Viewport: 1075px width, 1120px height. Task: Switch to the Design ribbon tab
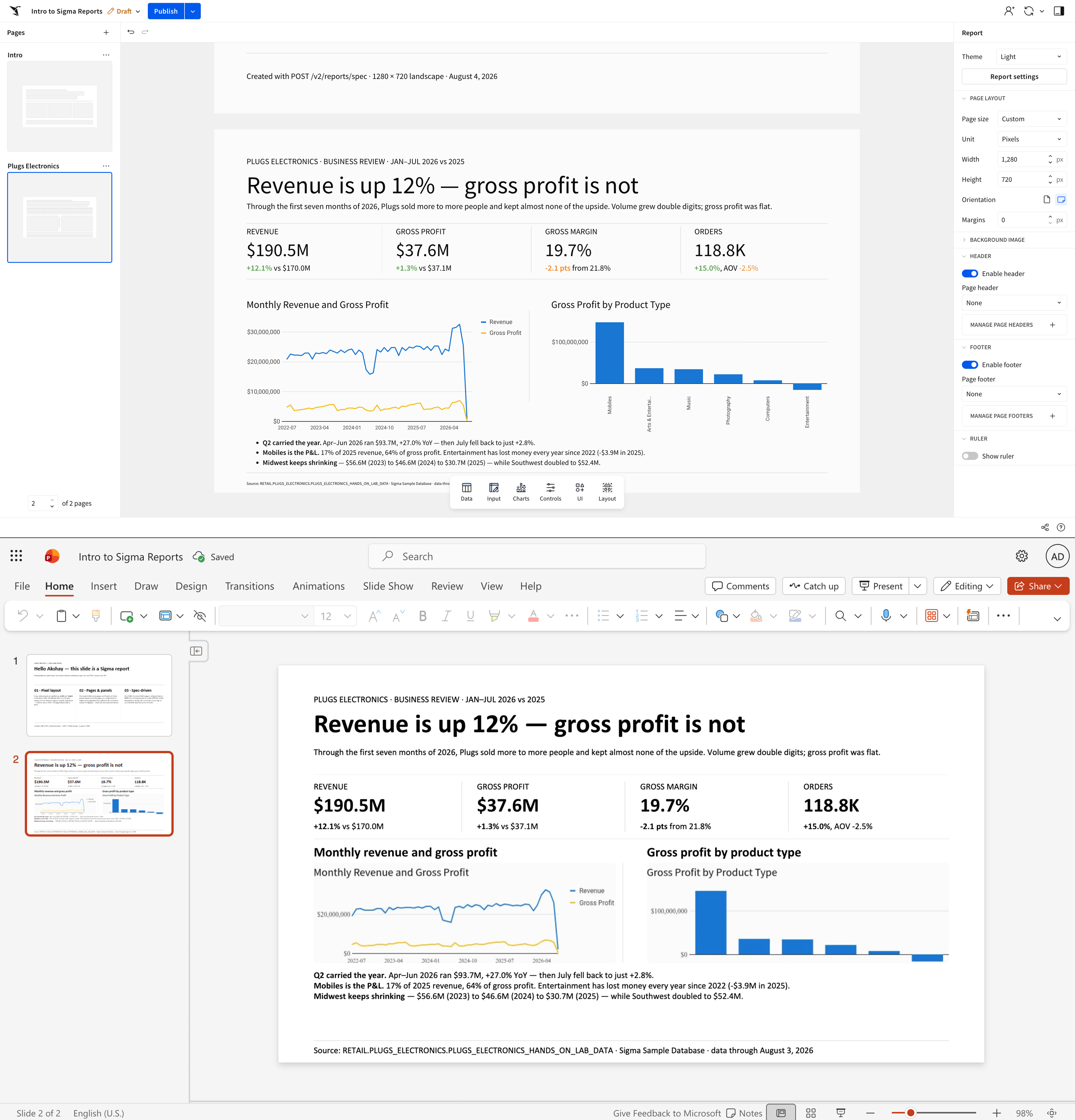pyautogui.click(x=191, y=586)
